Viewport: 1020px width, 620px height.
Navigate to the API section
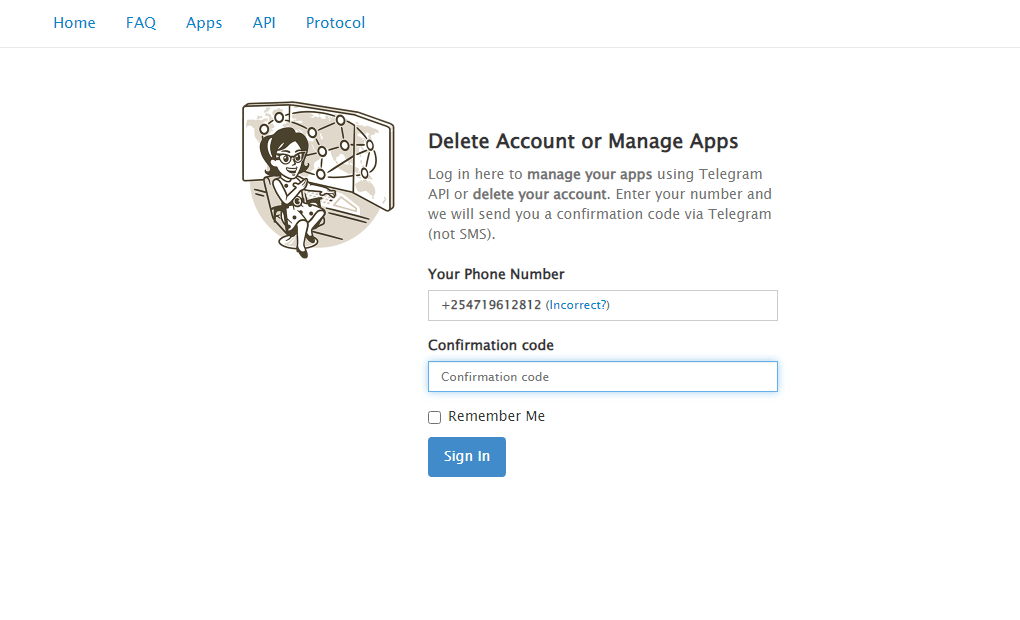point(264,23)
